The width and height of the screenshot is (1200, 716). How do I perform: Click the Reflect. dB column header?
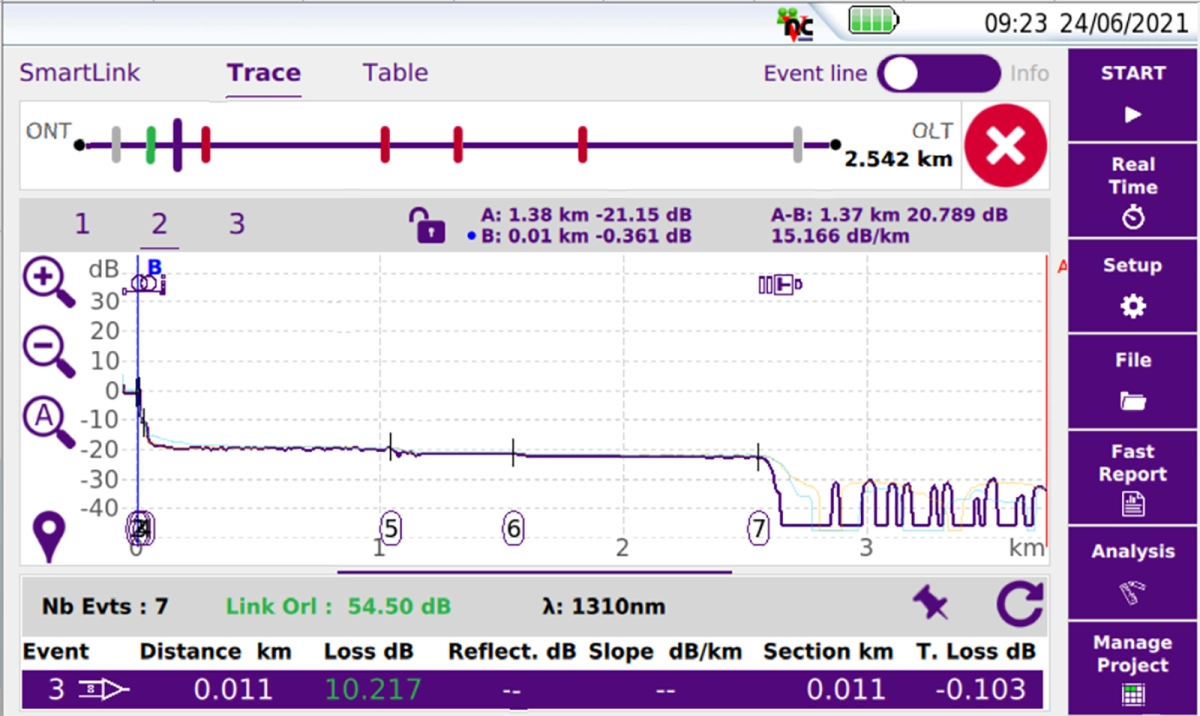(511, 652)
